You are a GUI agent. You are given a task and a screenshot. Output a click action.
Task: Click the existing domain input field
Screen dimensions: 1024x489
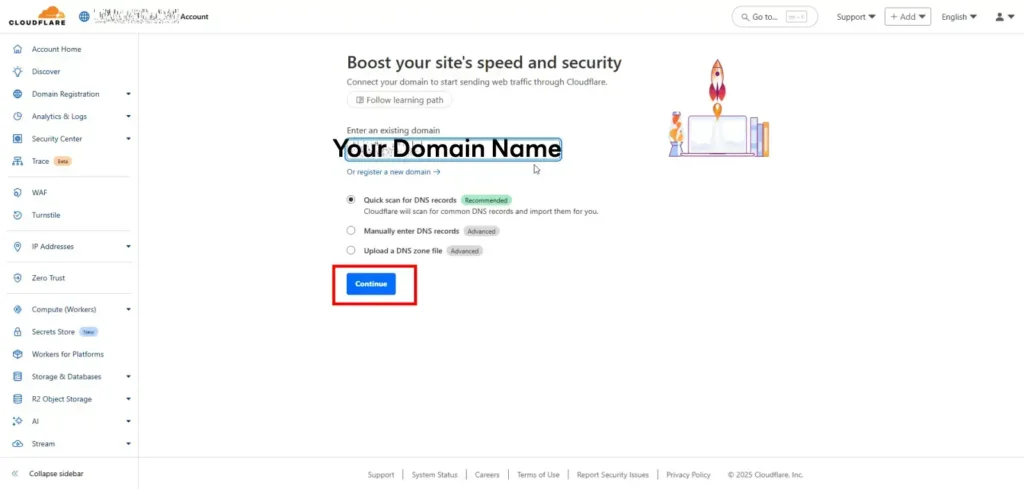point(453,150)
